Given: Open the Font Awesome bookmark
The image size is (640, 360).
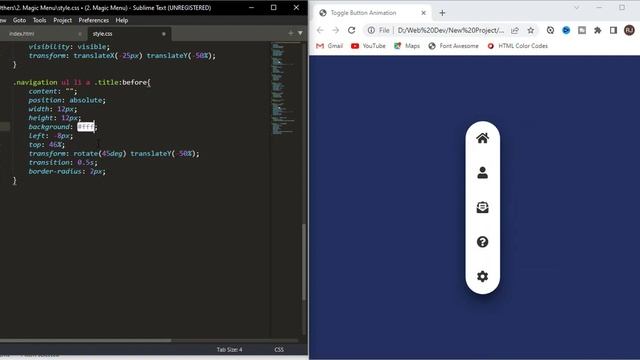Looking at the screenshot, I should 453,46.
